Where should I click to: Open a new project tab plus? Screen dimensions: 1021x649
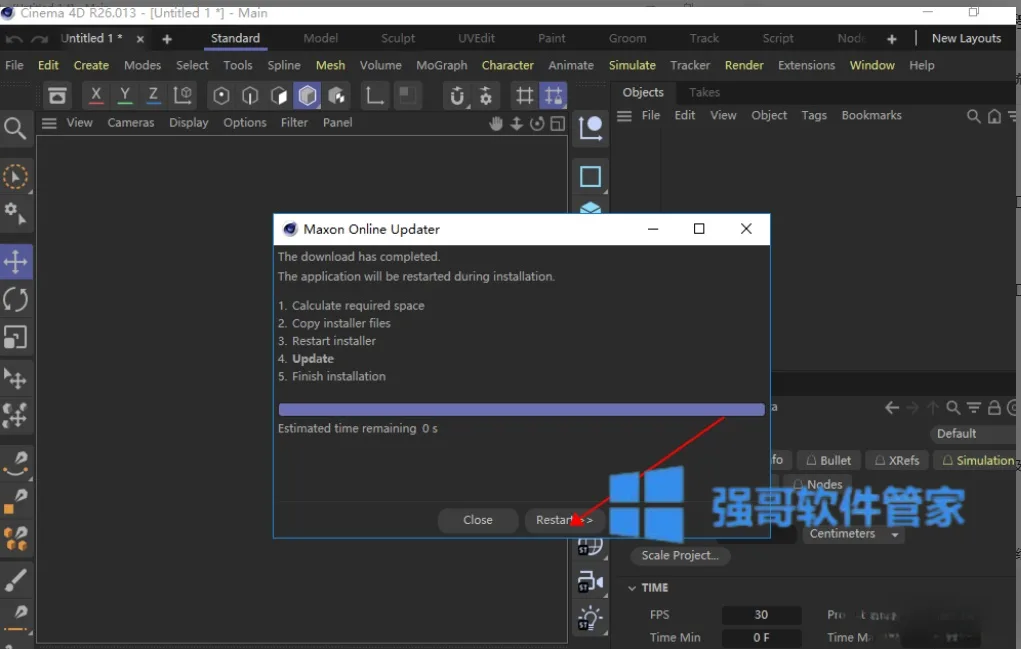point(167,39)
